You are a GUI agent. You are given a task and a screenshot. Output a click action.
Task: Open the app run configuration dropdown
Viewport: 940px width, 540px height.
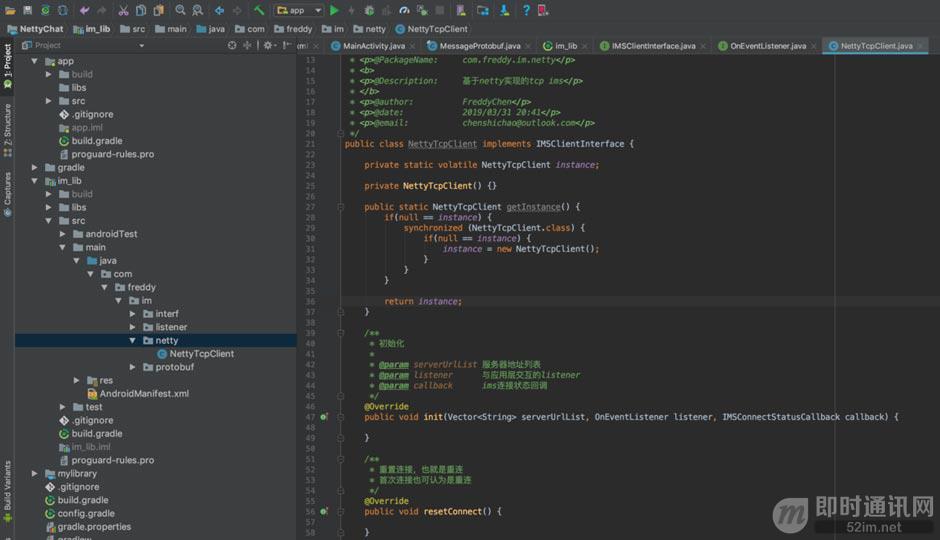click(298, 10)
